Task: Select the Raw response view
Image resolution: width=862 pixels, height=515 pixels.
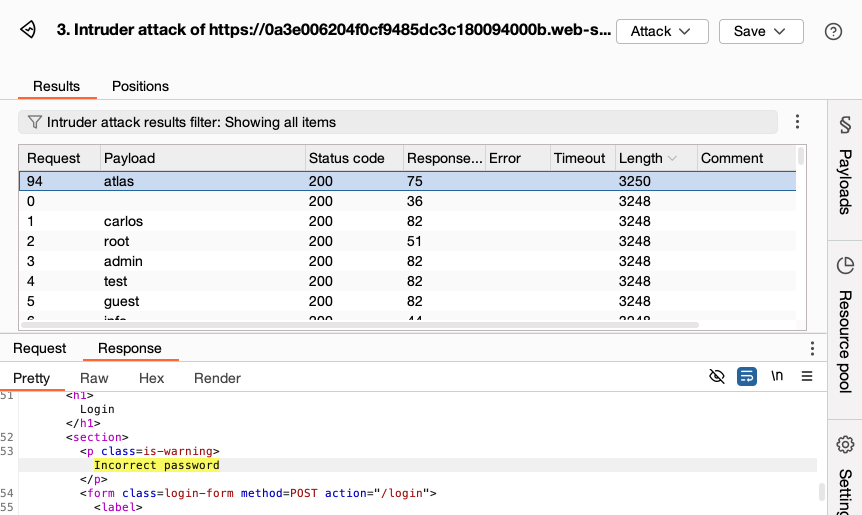Action: point(94,378)
